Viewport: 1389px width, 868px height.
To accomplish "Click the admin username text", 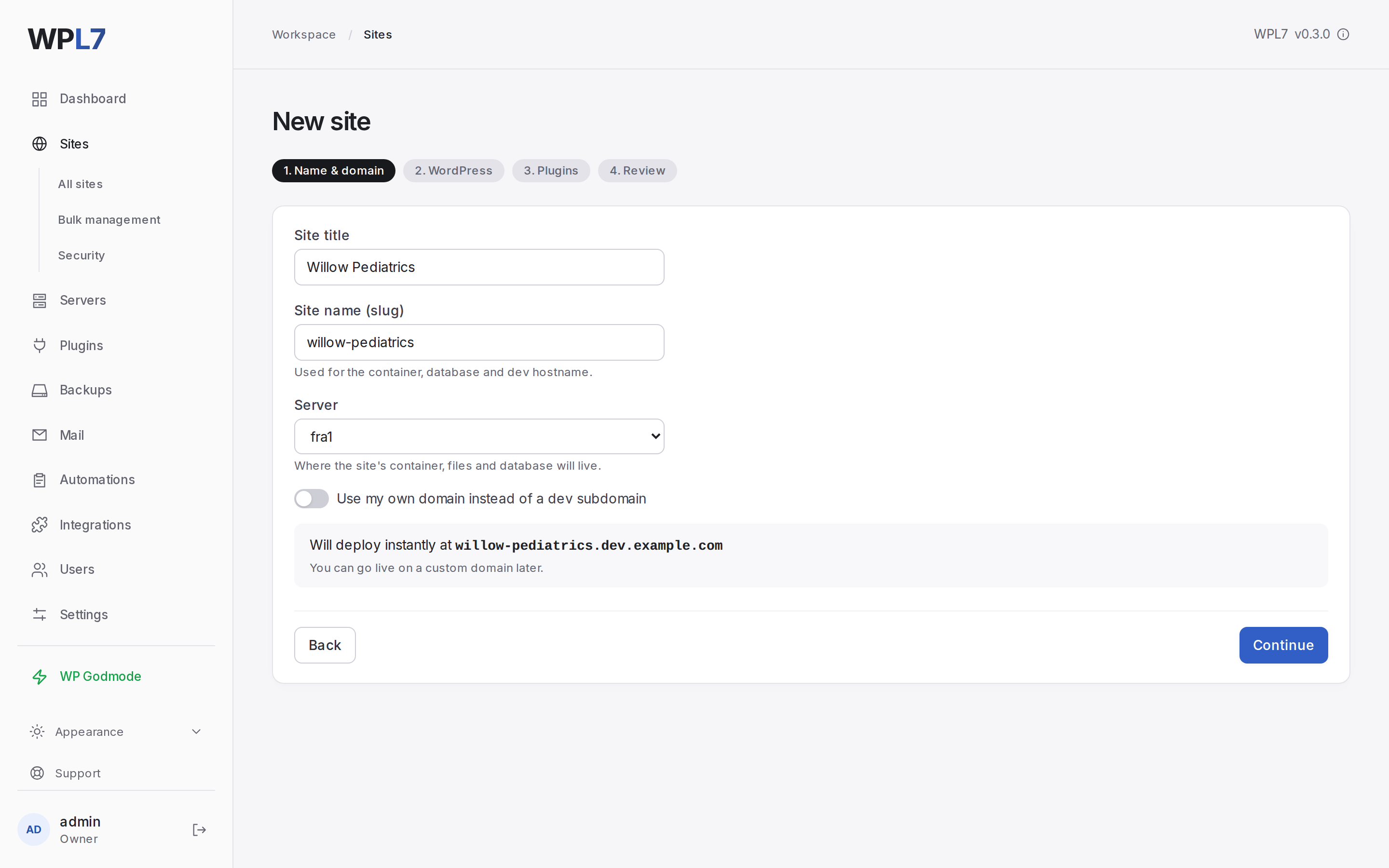I will point(81,822).
